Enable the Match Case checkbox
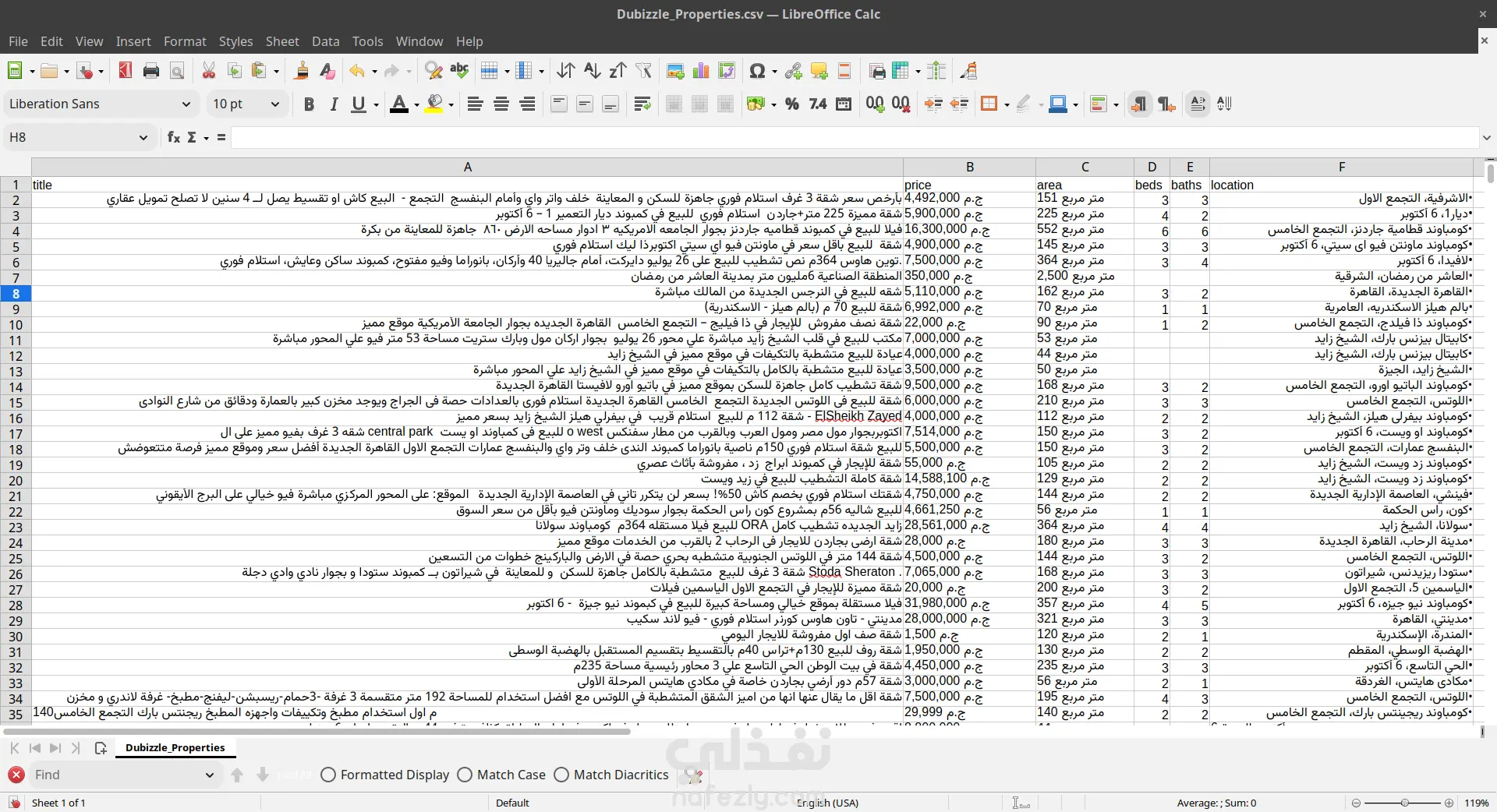1497x812 pixels. pos(465,775)
